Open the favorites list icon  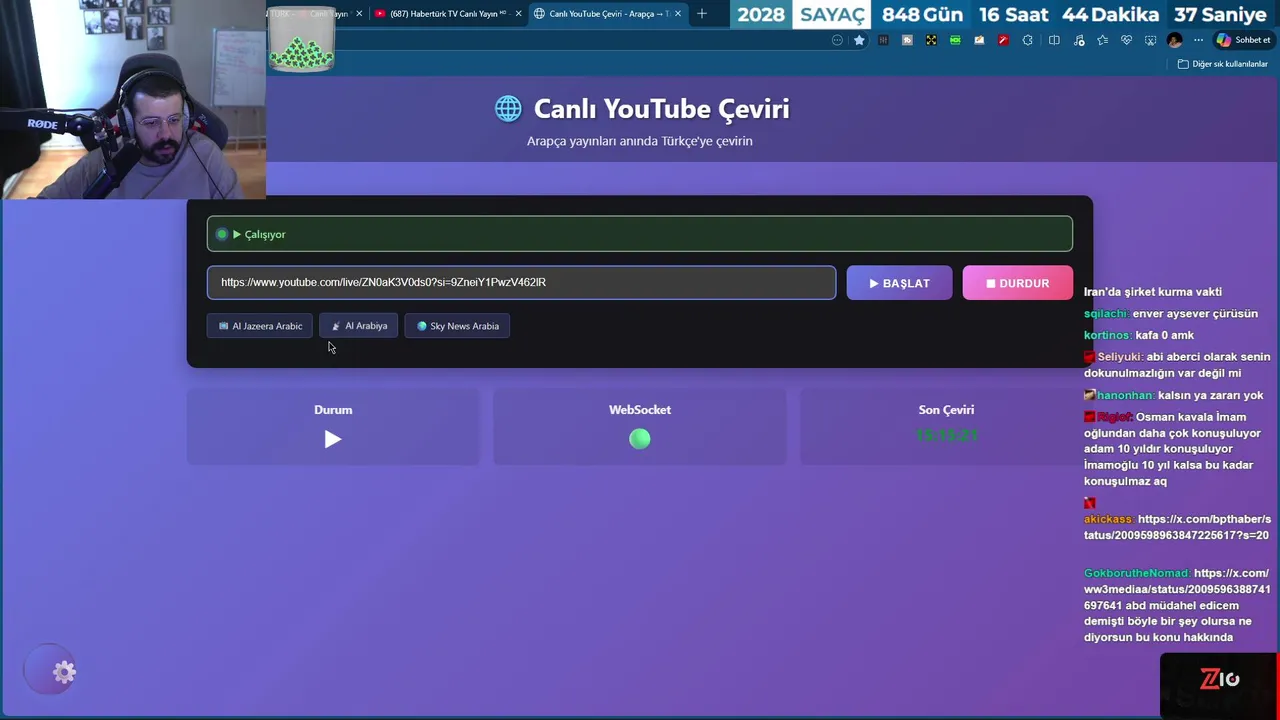click(x=1102, y=40)
